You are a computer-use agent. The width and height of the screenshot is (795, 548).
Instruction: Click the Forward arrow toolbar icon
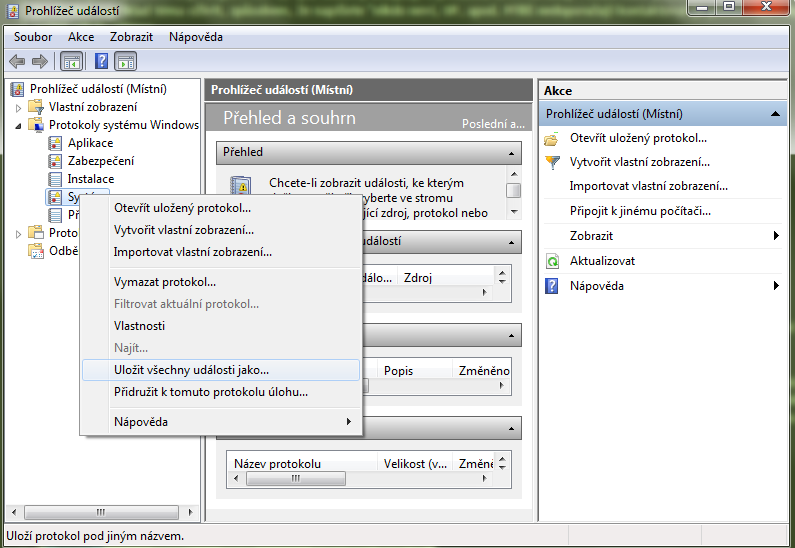pyautogui.click(x=40, y=62)
